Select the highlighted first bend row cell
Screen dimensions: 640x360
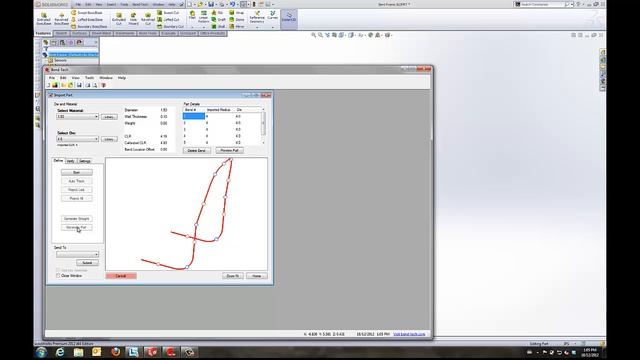tap(193, 116)
